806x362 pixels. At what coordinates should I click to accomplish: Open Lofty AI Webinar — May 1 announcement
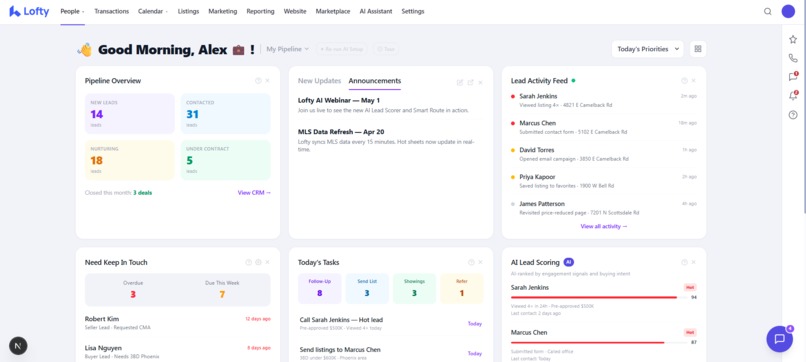(391, 105)
